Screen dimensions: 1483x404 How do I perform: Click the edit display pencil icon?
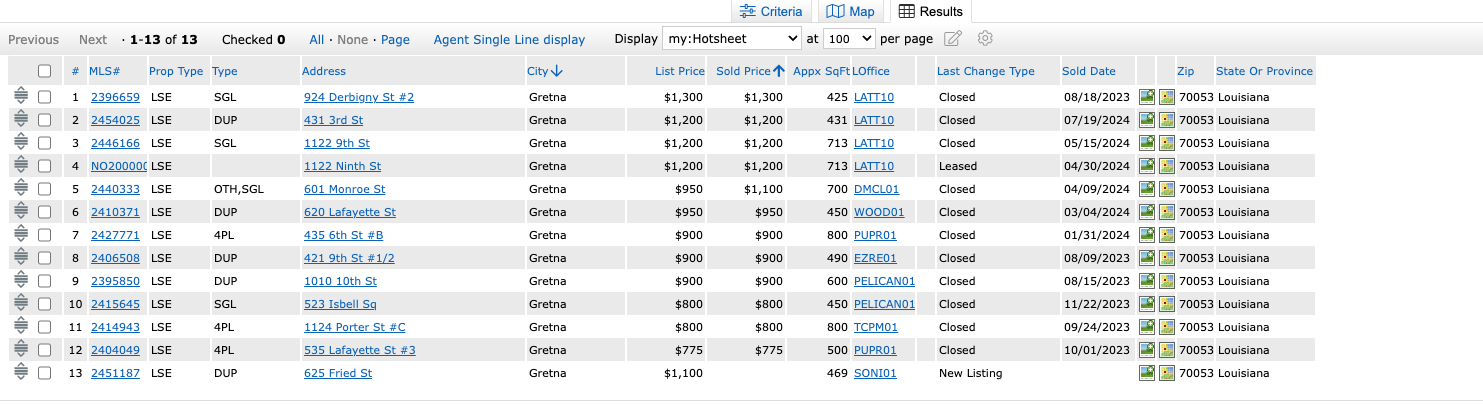953,39
